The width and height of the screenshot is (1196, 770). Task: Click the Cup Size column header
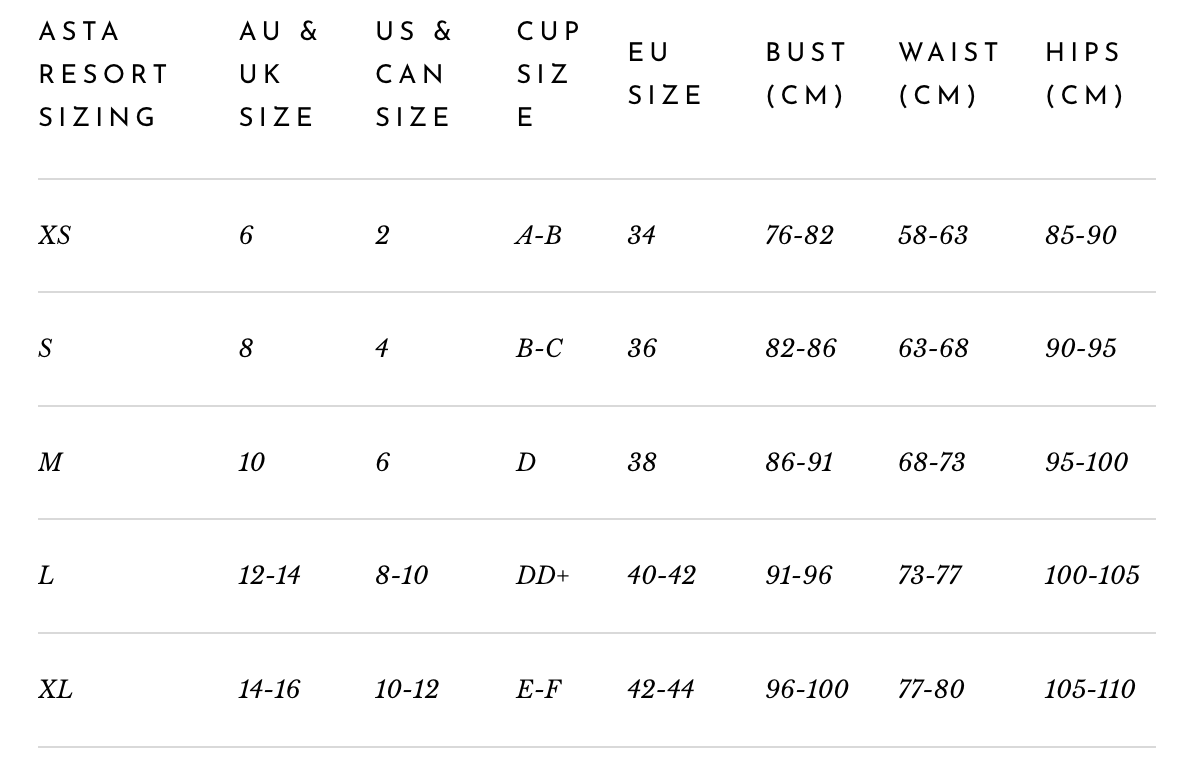[547, 75]
